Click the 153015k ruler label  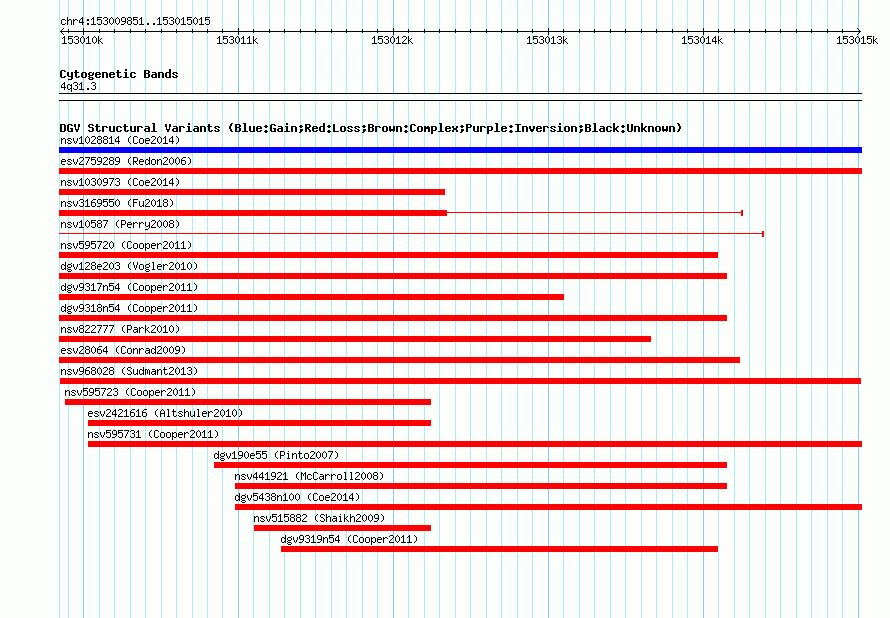(857, 40)
